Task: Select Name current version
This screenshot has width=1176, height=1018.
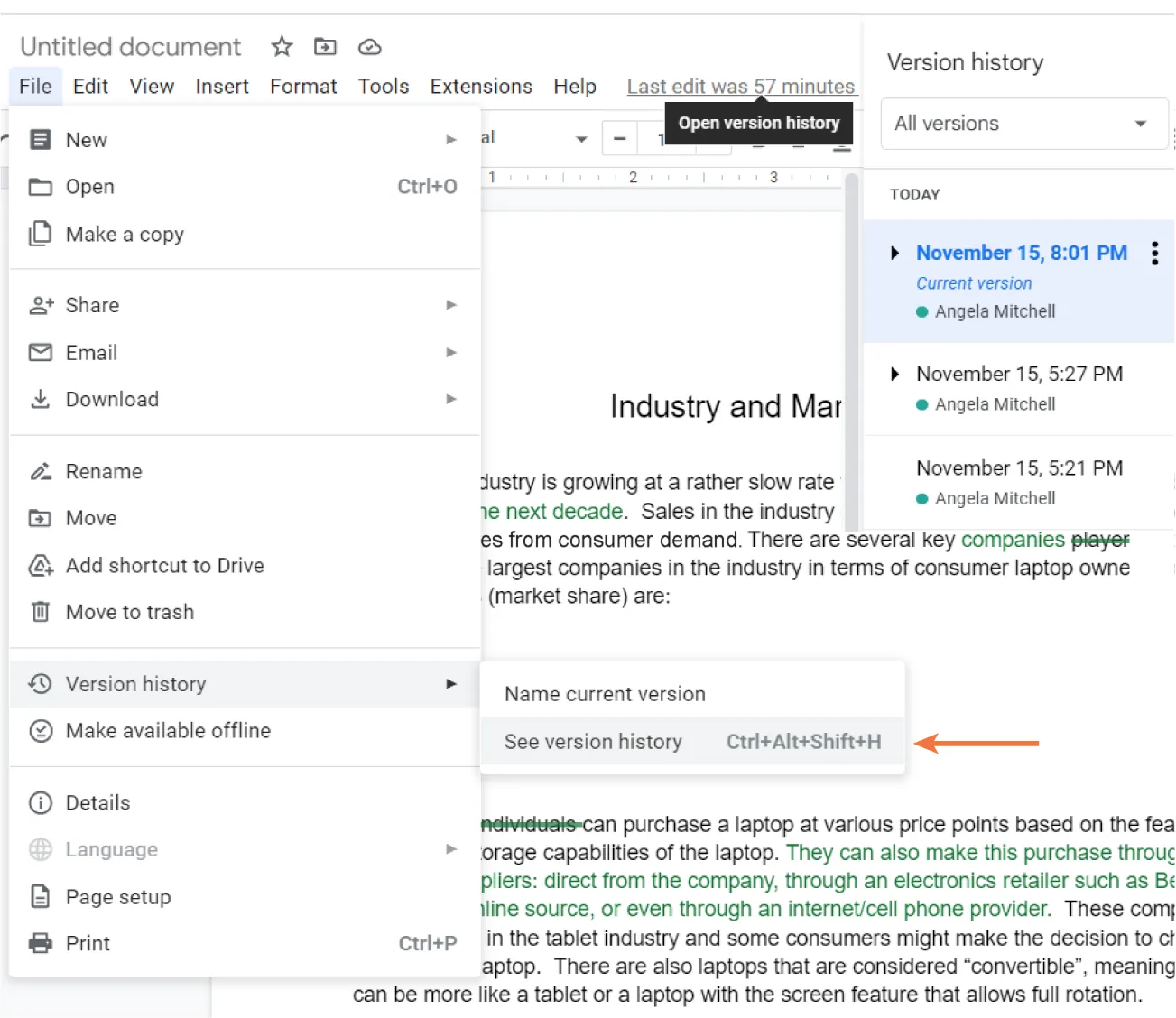Action: pos(604,693)
